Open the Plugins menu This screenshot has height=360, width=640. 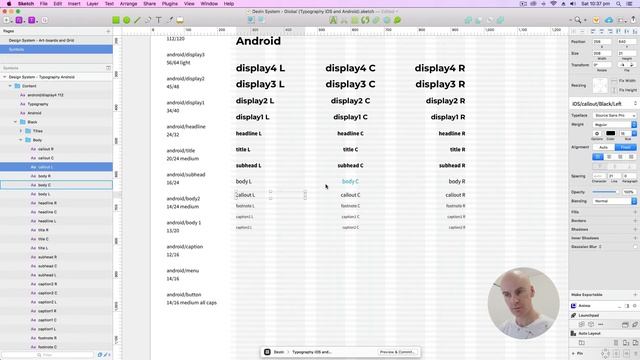click(169, 4)
